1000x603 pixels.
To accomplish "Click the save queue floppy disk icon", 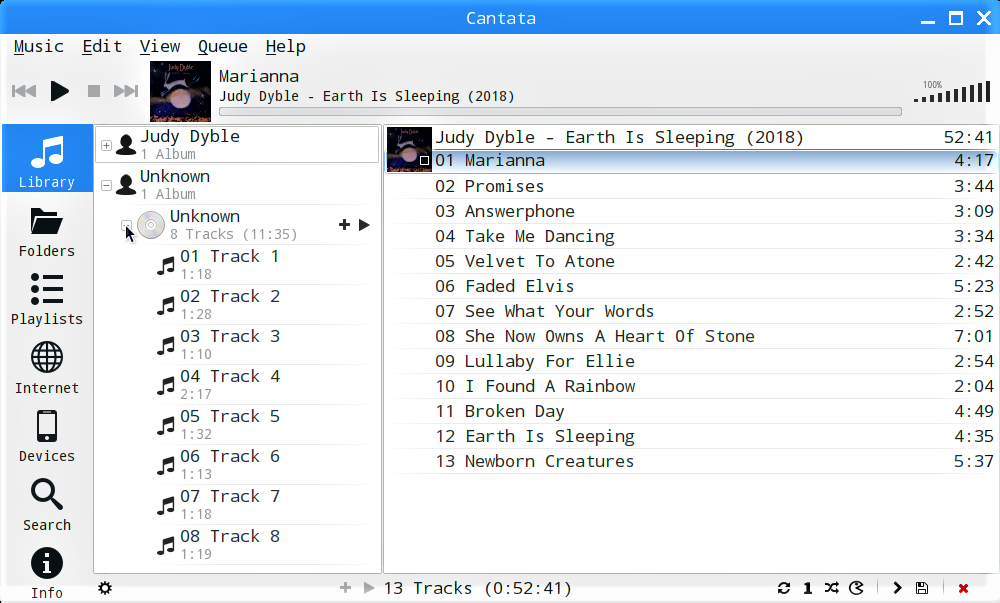I will 921,588.
